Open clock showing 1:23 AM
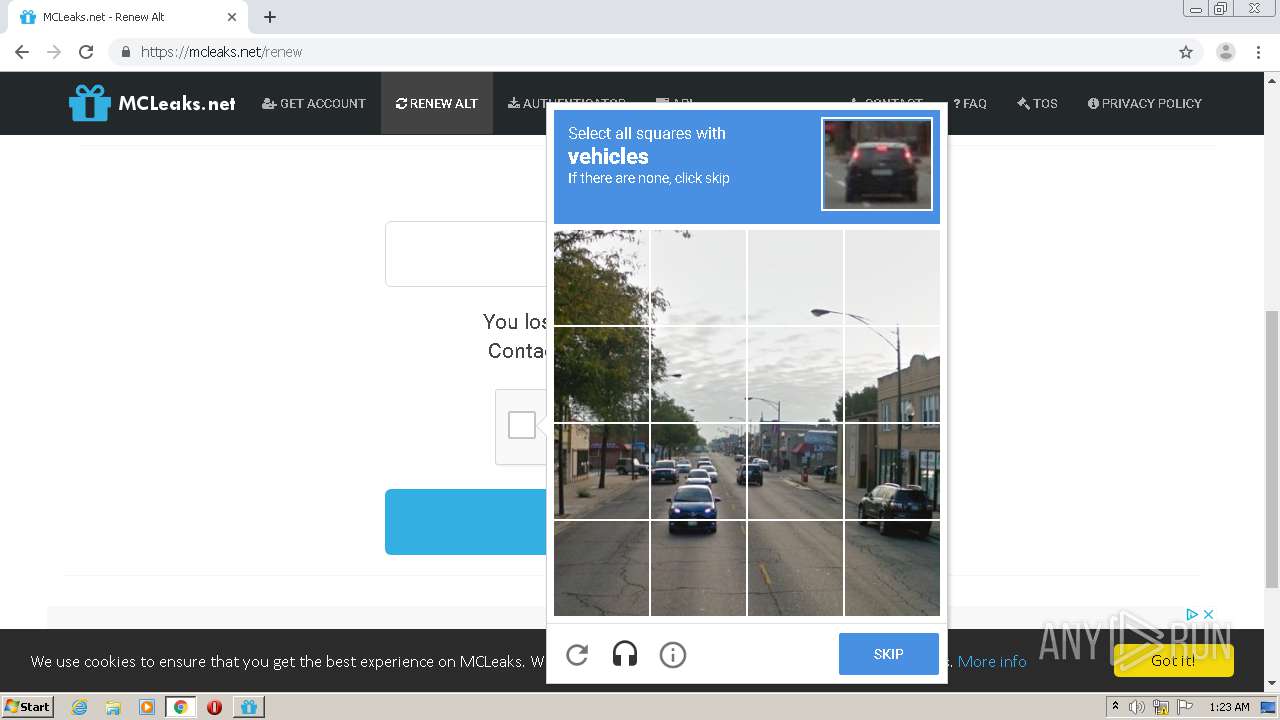This screenshot has width=1280, height=720. tap(1229, 707)
